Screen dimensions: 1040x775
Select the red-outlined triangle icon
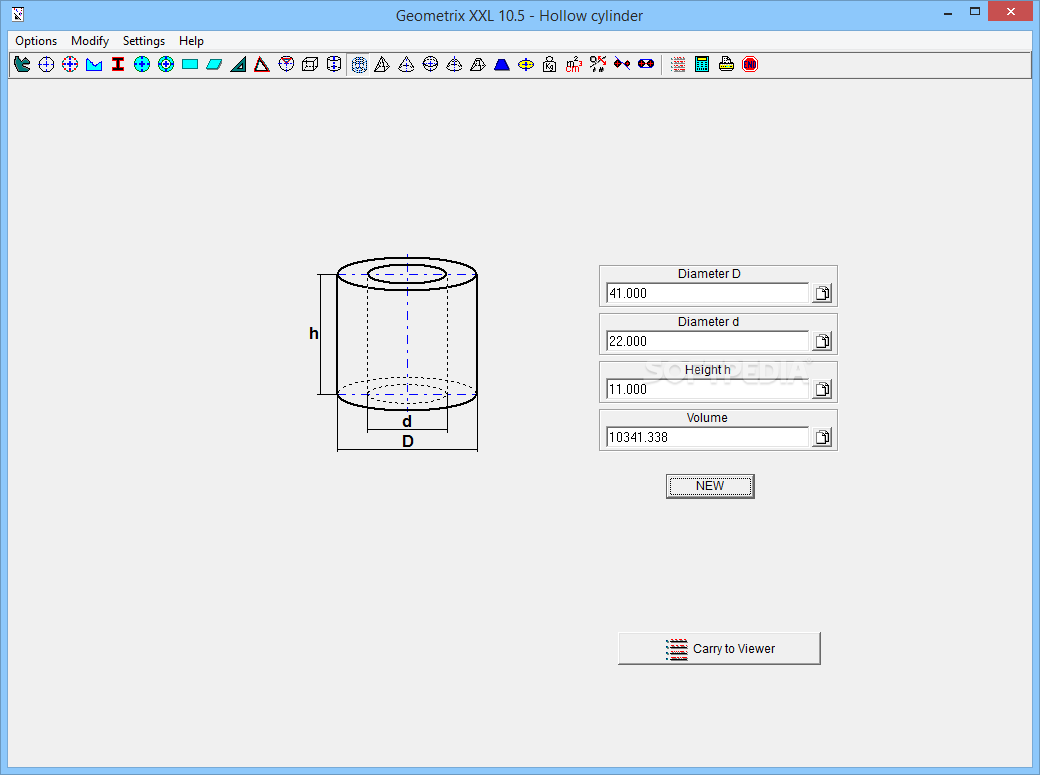coord(262,64)
